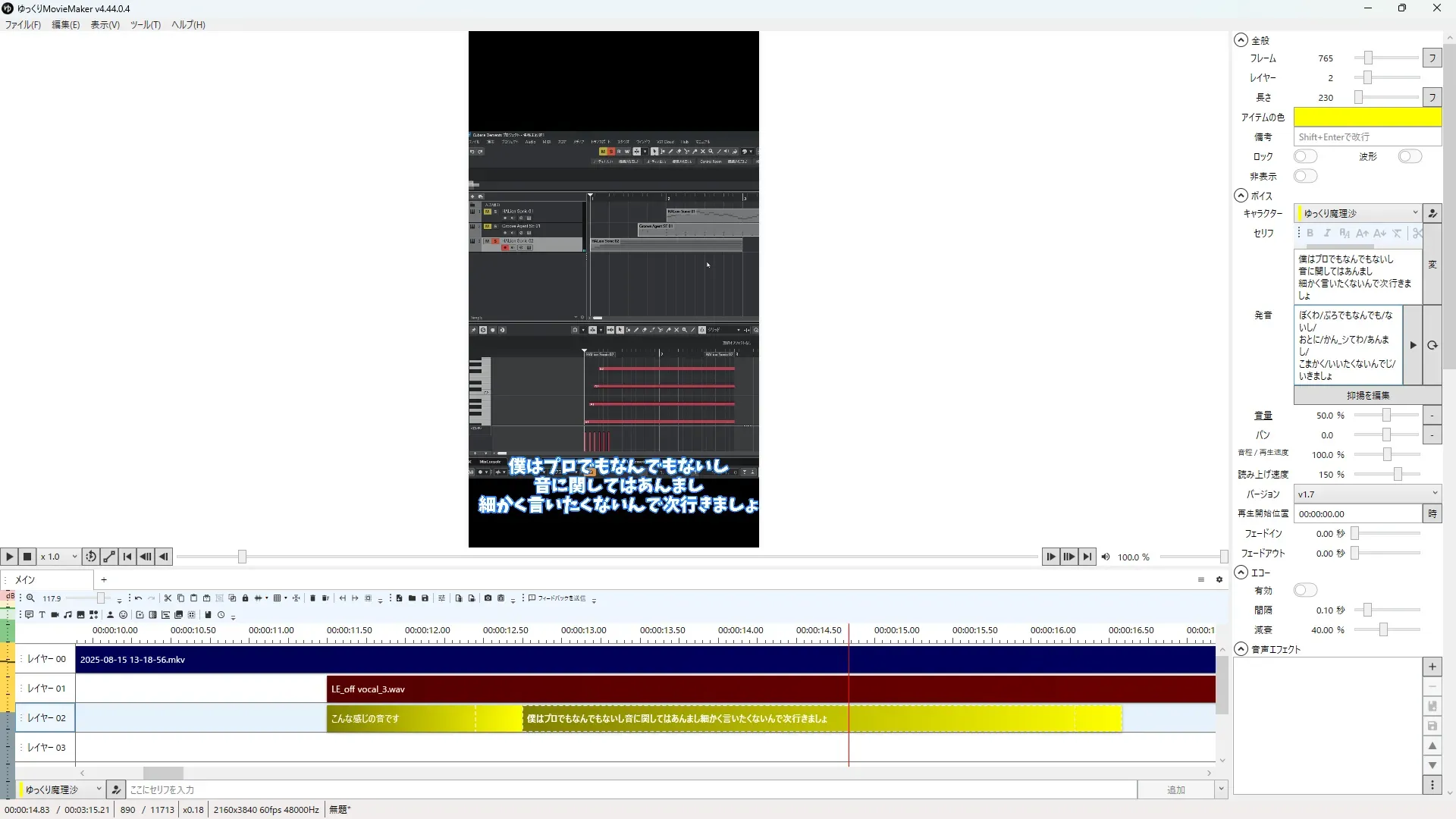1456x819 pixels.
Task: Add a text item with the T icon
Action: click(x=42, y=615)
